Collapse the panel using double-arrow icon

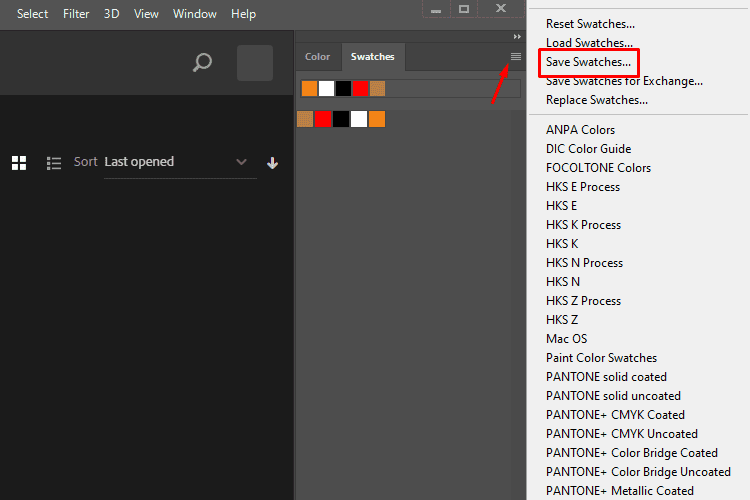[517, 36]
